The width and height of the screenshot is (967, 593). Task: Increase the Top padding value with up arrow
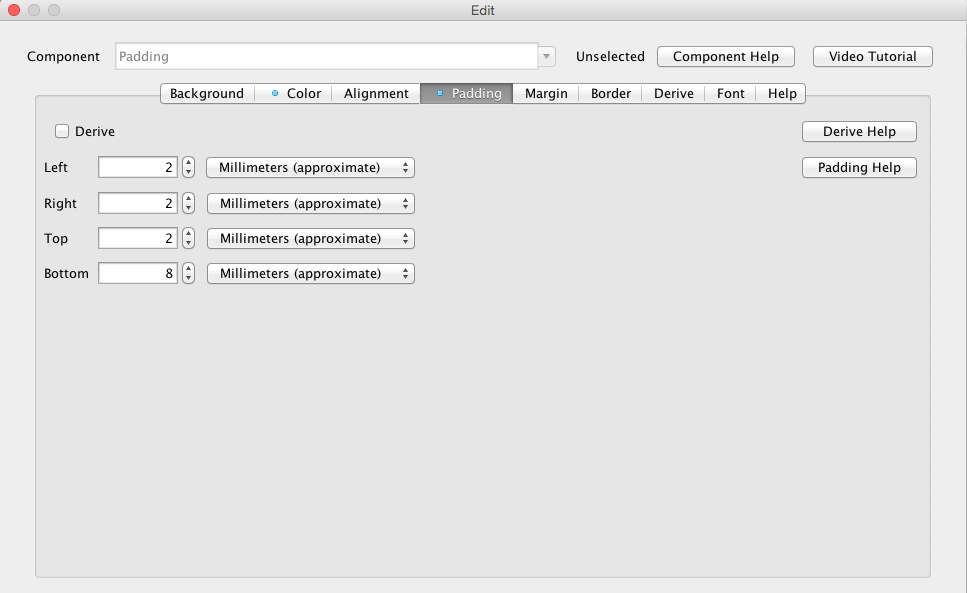(x=188, y=234)
